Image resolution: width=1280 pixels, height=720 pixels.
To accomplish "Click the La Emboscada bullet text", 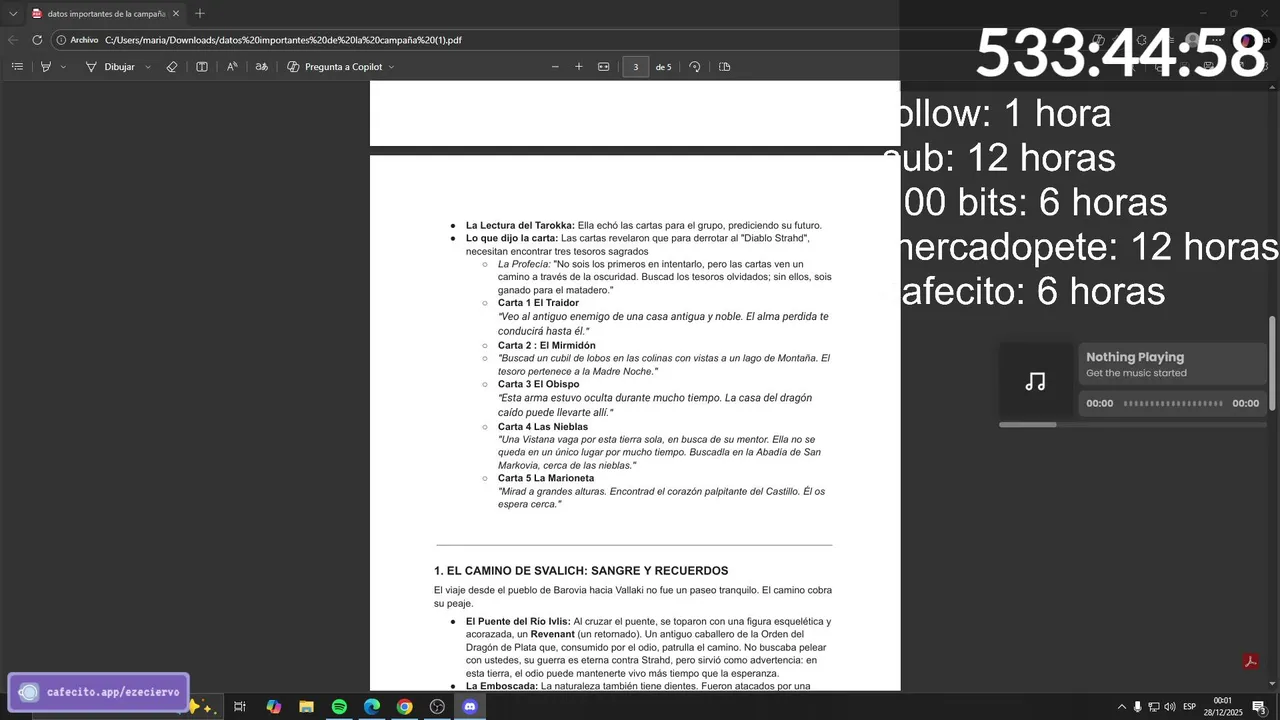I will 638,686.
